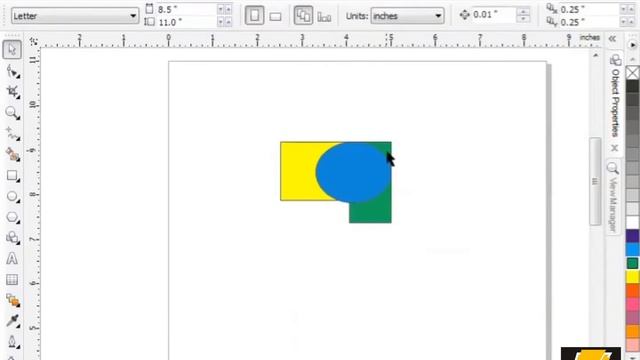This screenshot has width=640, height=360.
Task: Click the No Color swatch in palette
Action: coord(632,73)
